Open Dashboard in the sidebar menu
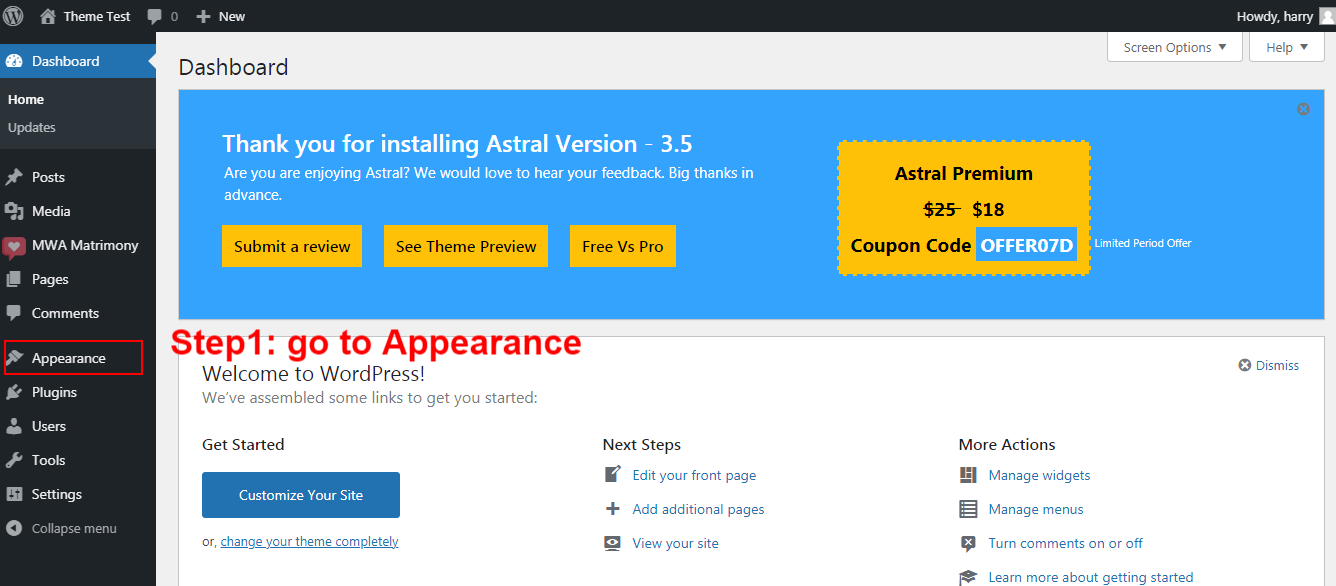The image size is (1336, 586). click(x=78, y=61)
